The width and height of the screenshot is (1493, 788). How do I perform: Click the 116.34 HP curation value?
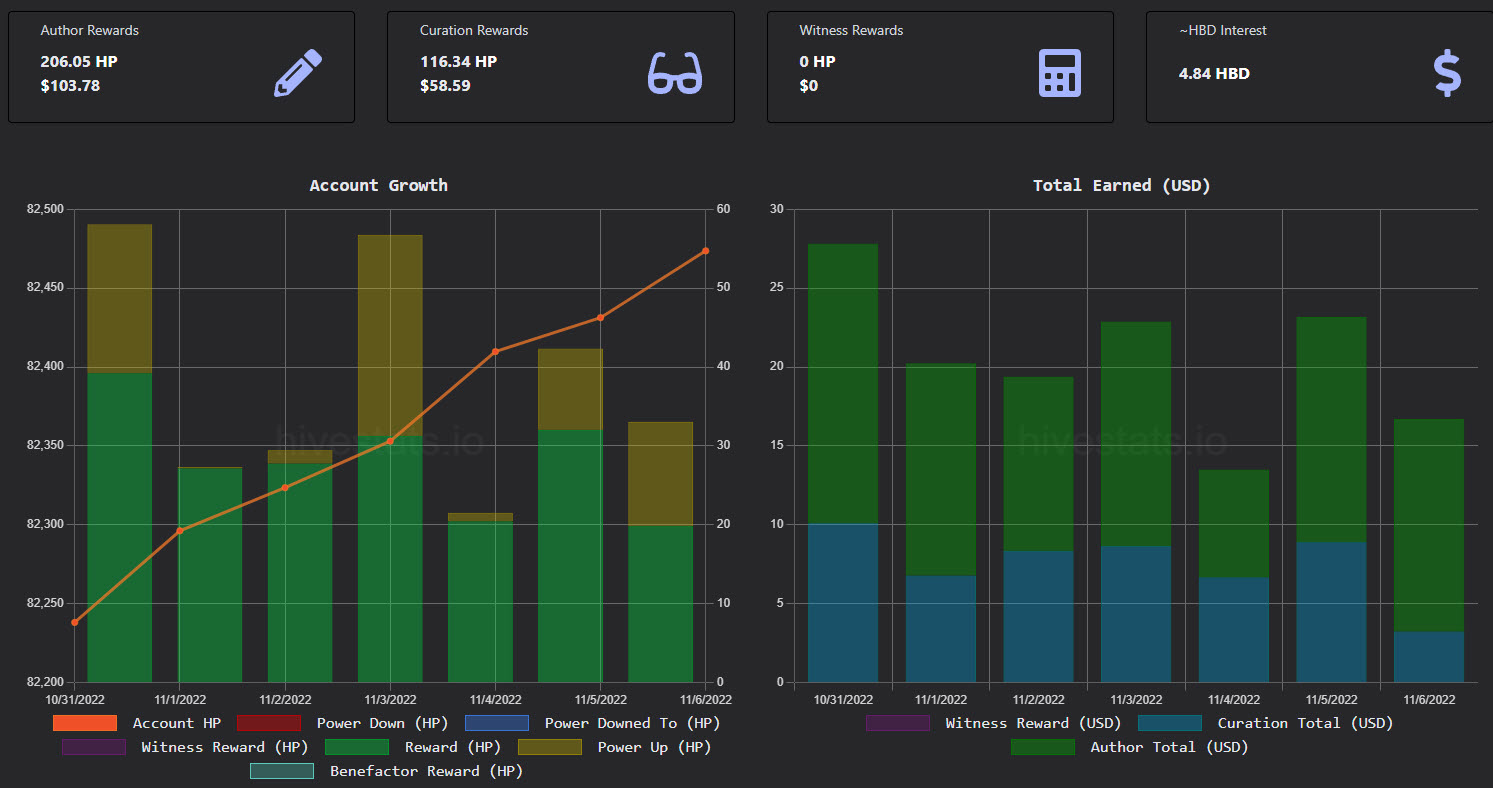click(x=458, y=61)
